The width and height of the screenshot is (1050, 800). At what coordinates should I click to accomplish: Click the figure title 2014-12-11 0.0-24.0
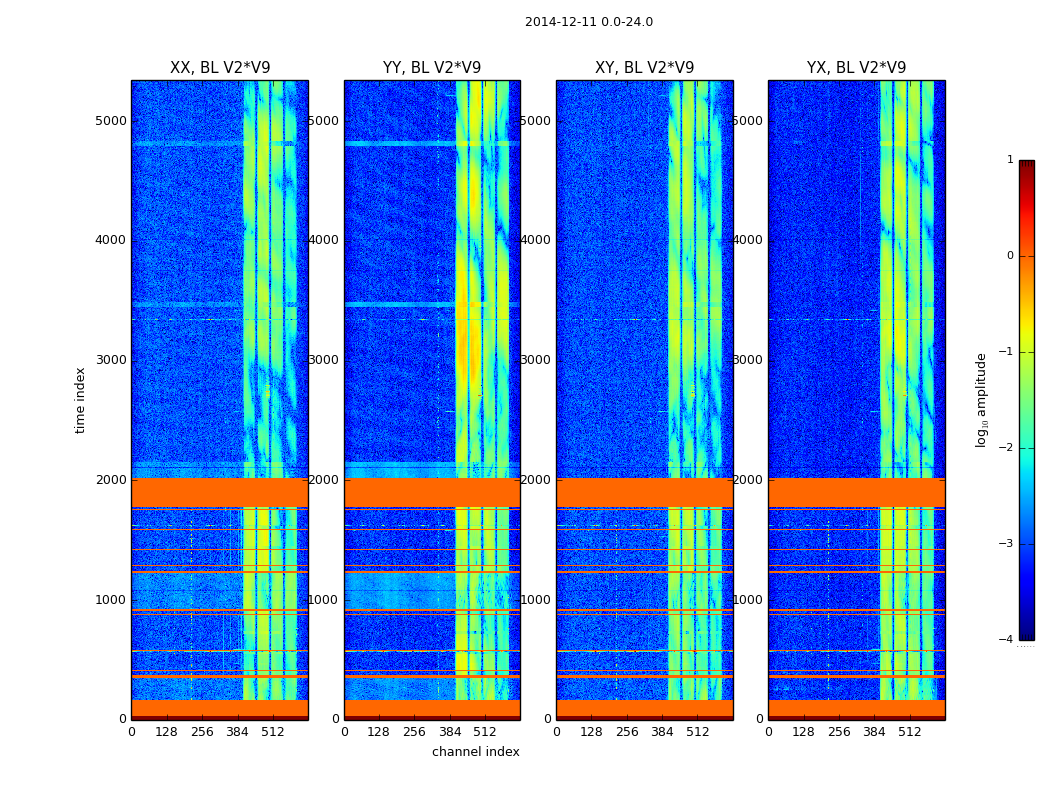coord(588,22)
